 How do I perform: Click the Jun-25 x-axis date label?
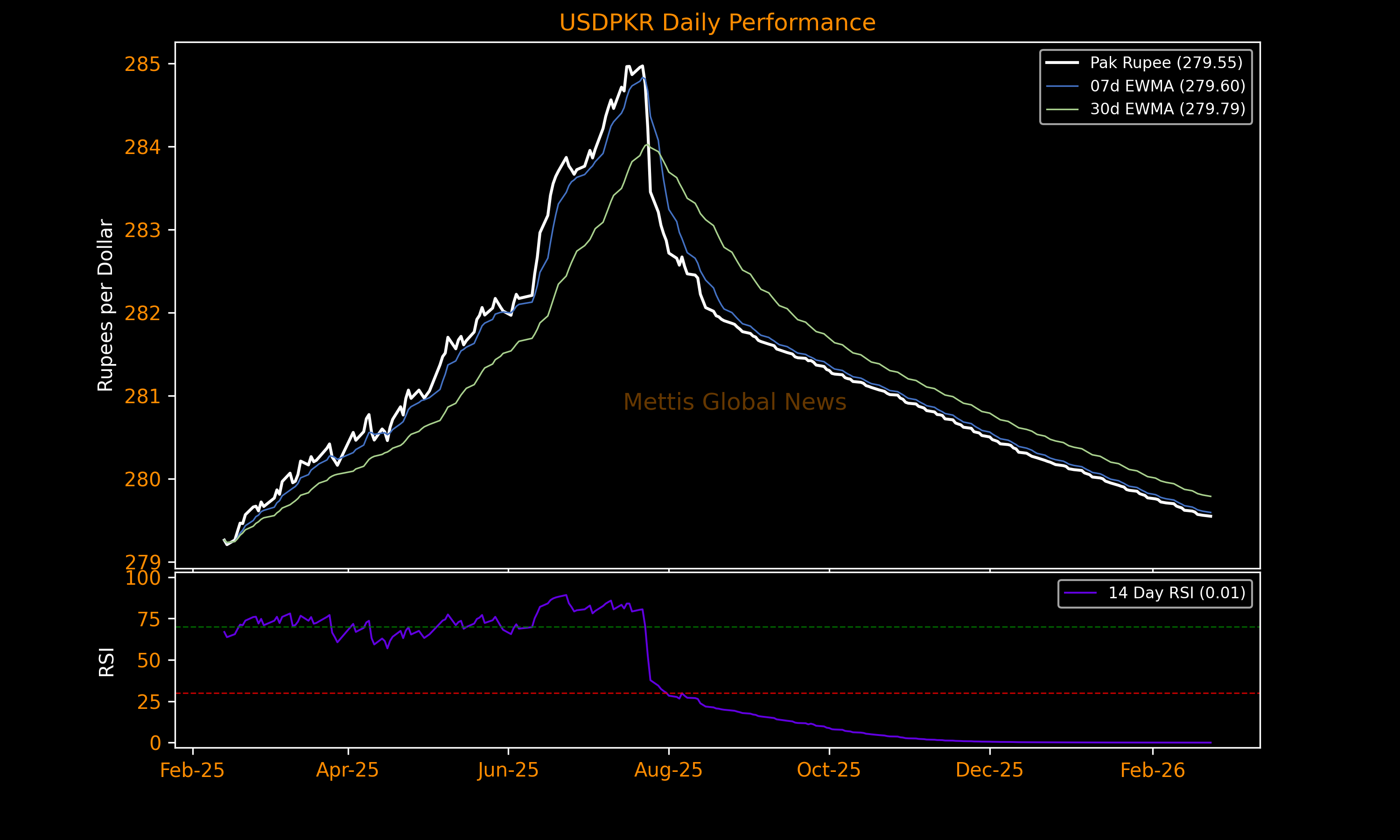[x=508, y=770]
